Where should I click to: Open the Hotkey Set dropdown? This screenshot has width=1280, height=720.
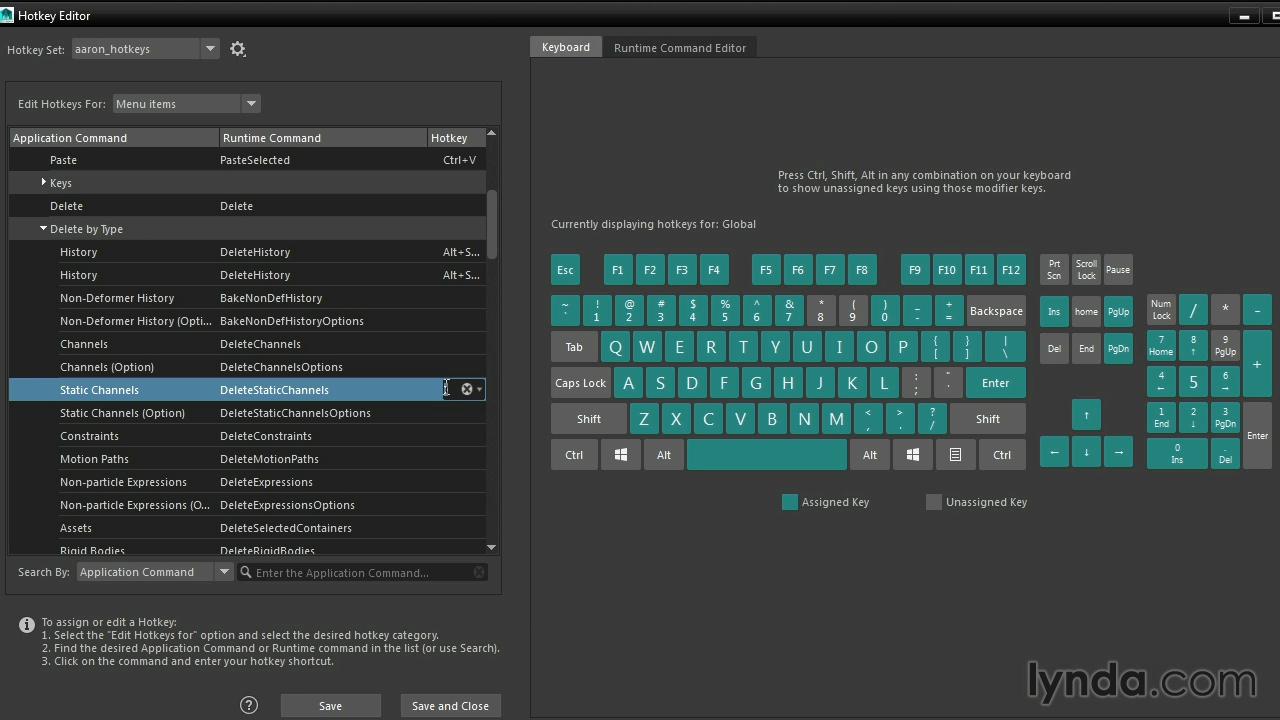point(210,49)
